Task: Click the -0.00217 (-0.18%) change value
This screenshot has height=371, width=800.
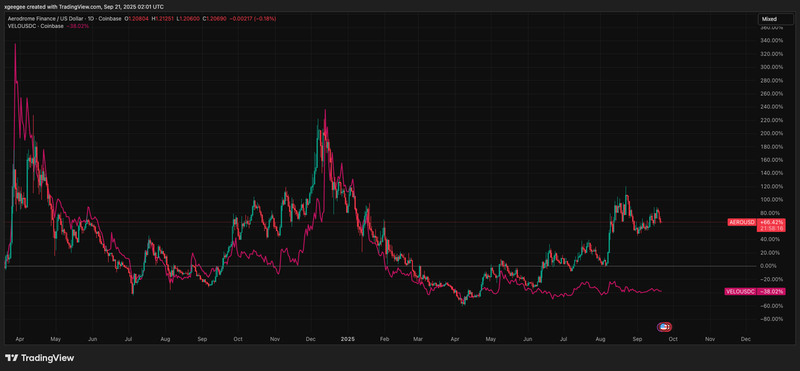Action: pos(254,19)
